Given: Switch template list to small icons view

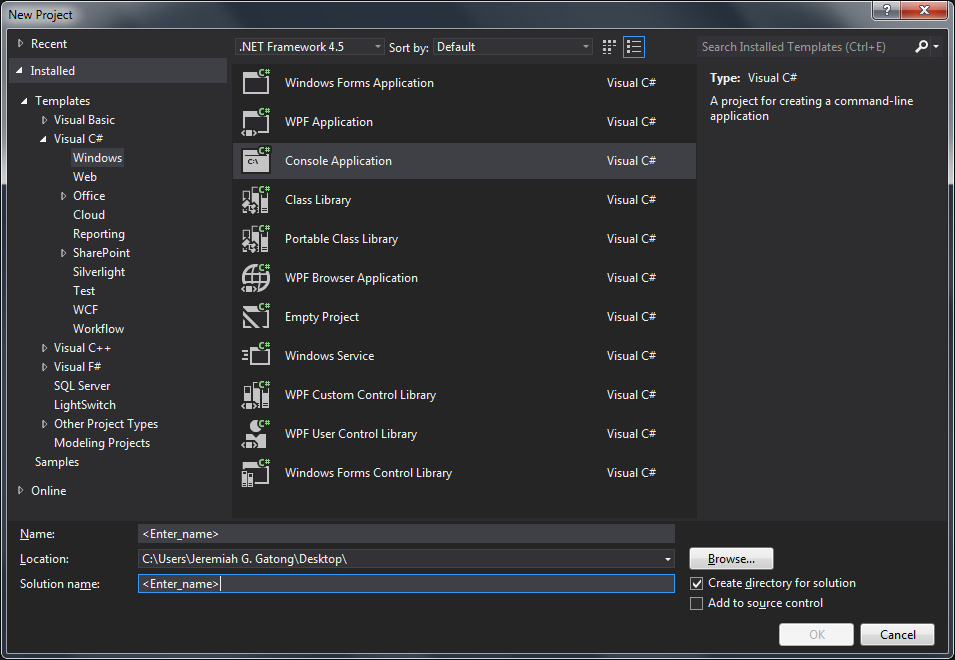Looking at the screenshot, I should tap(634, 46).
